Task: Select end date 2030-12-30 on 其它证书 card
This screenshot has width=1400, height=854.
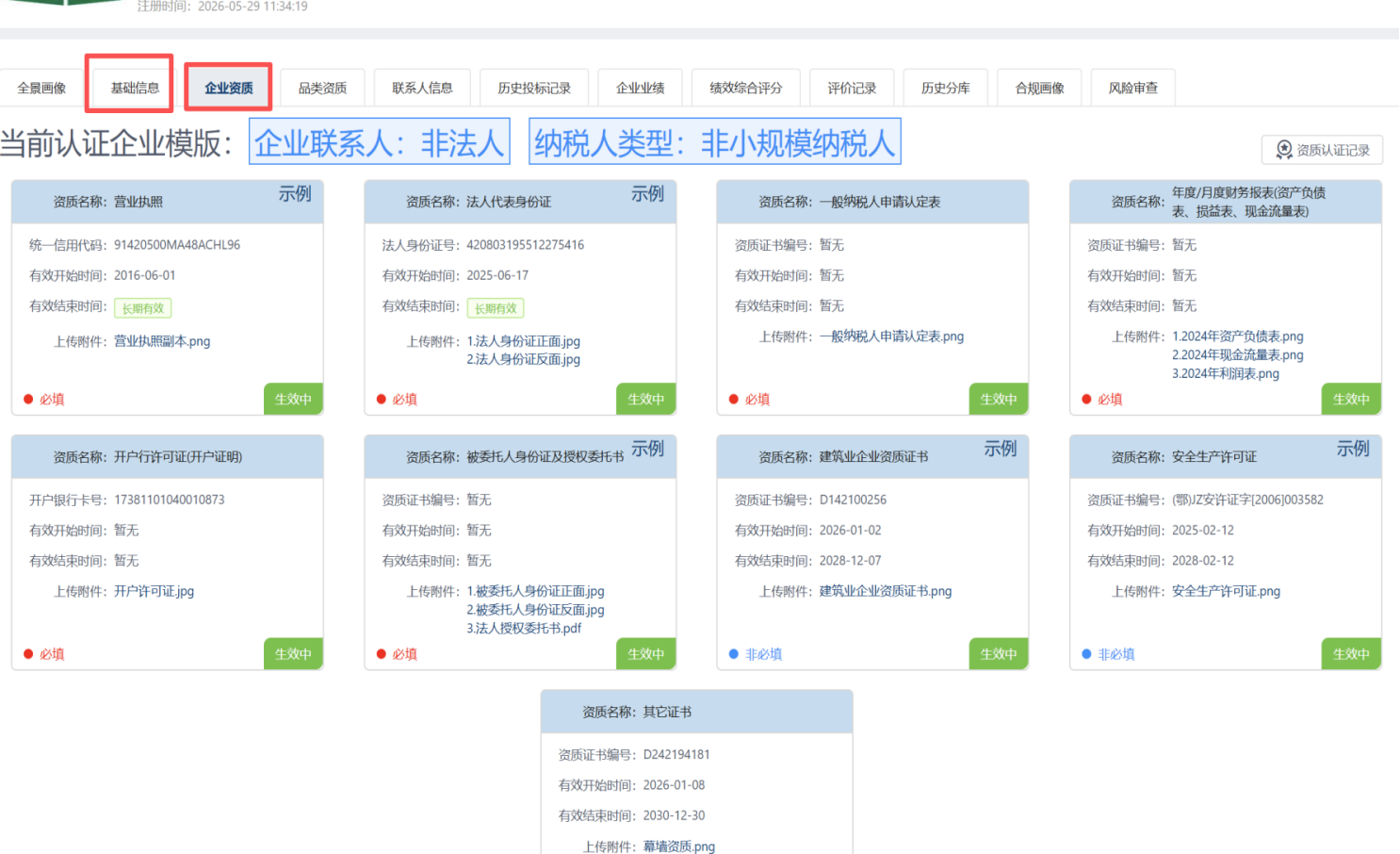Action: coord(674,816)
